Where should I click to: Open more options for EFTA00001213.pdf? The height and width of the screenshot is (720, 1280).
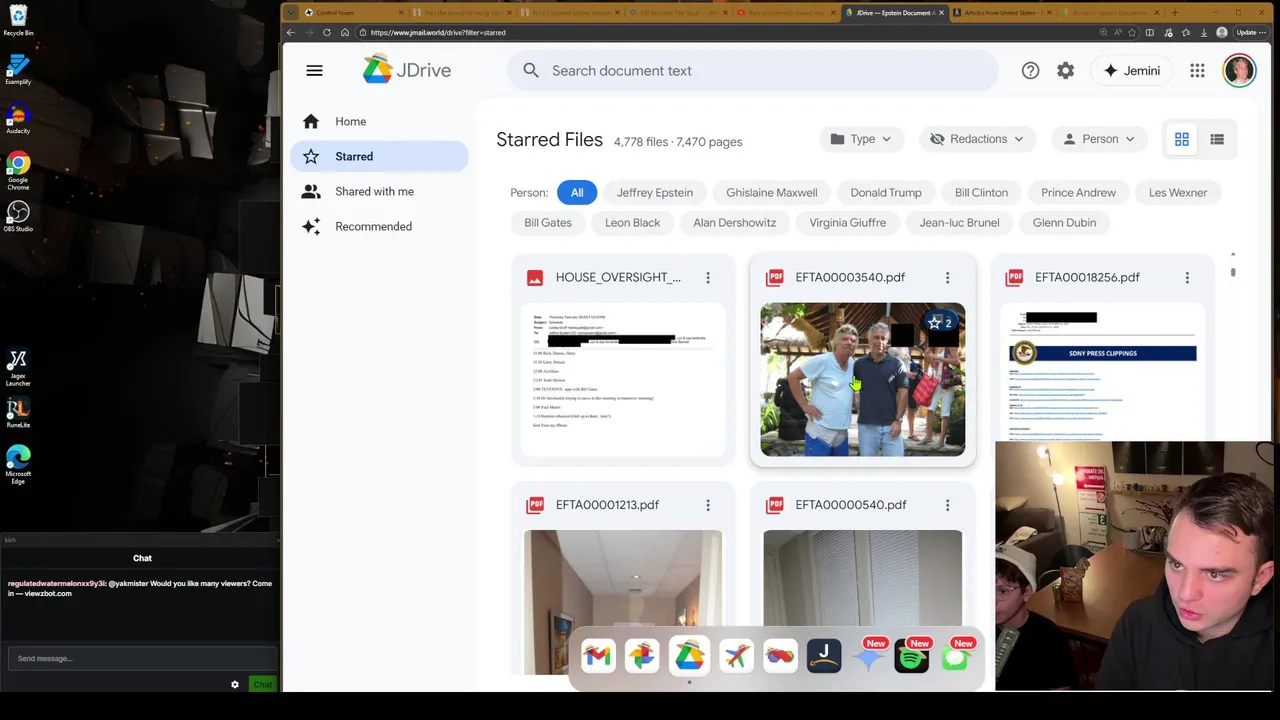[x=707, y=505]
